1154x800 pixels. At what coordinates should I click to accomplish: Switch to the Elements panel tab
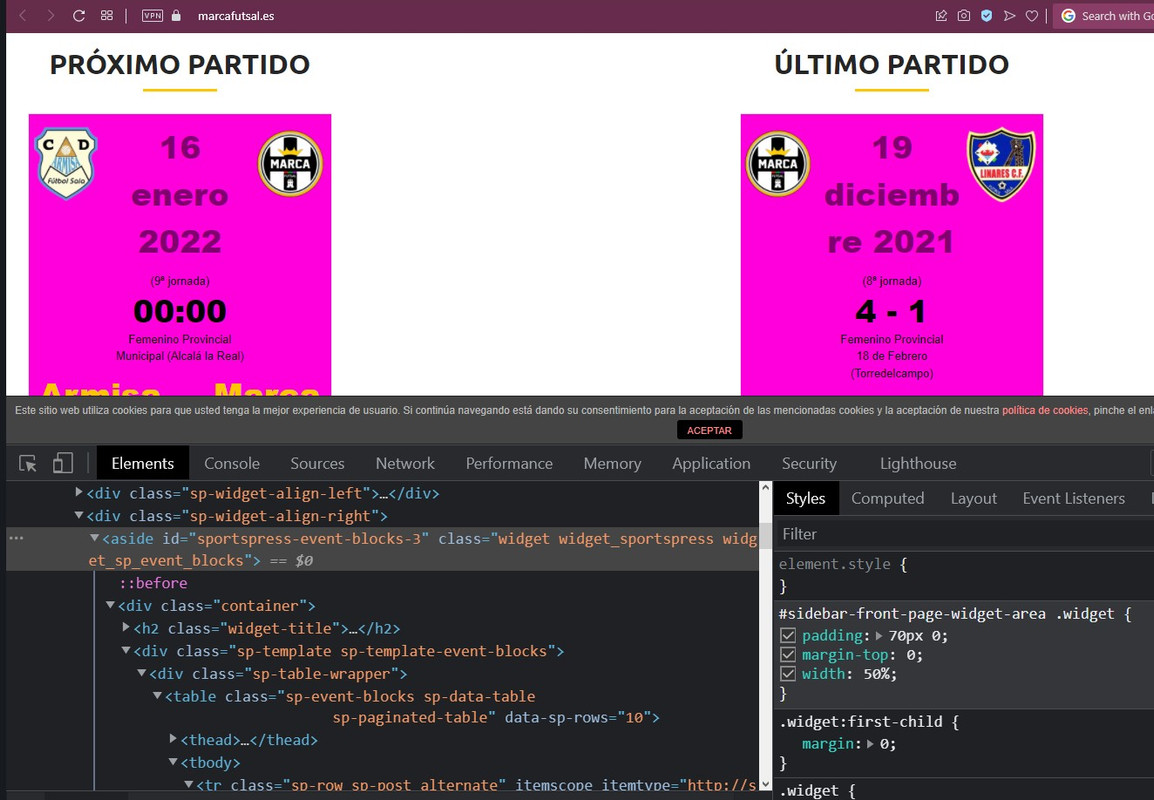[x=143, y=463]
